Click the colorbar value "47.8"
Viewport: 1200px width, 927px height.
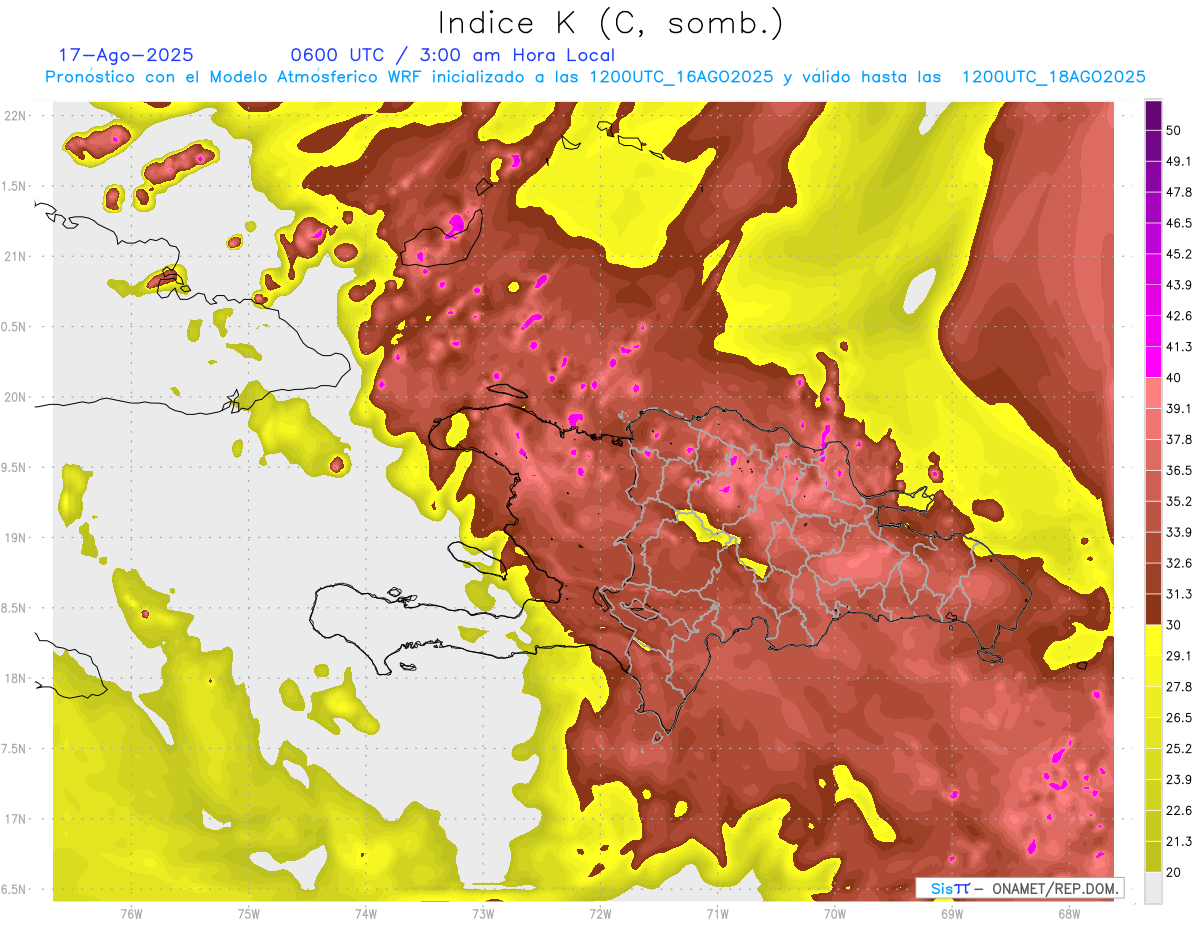pyautogui.click(x=1179, y=192)
